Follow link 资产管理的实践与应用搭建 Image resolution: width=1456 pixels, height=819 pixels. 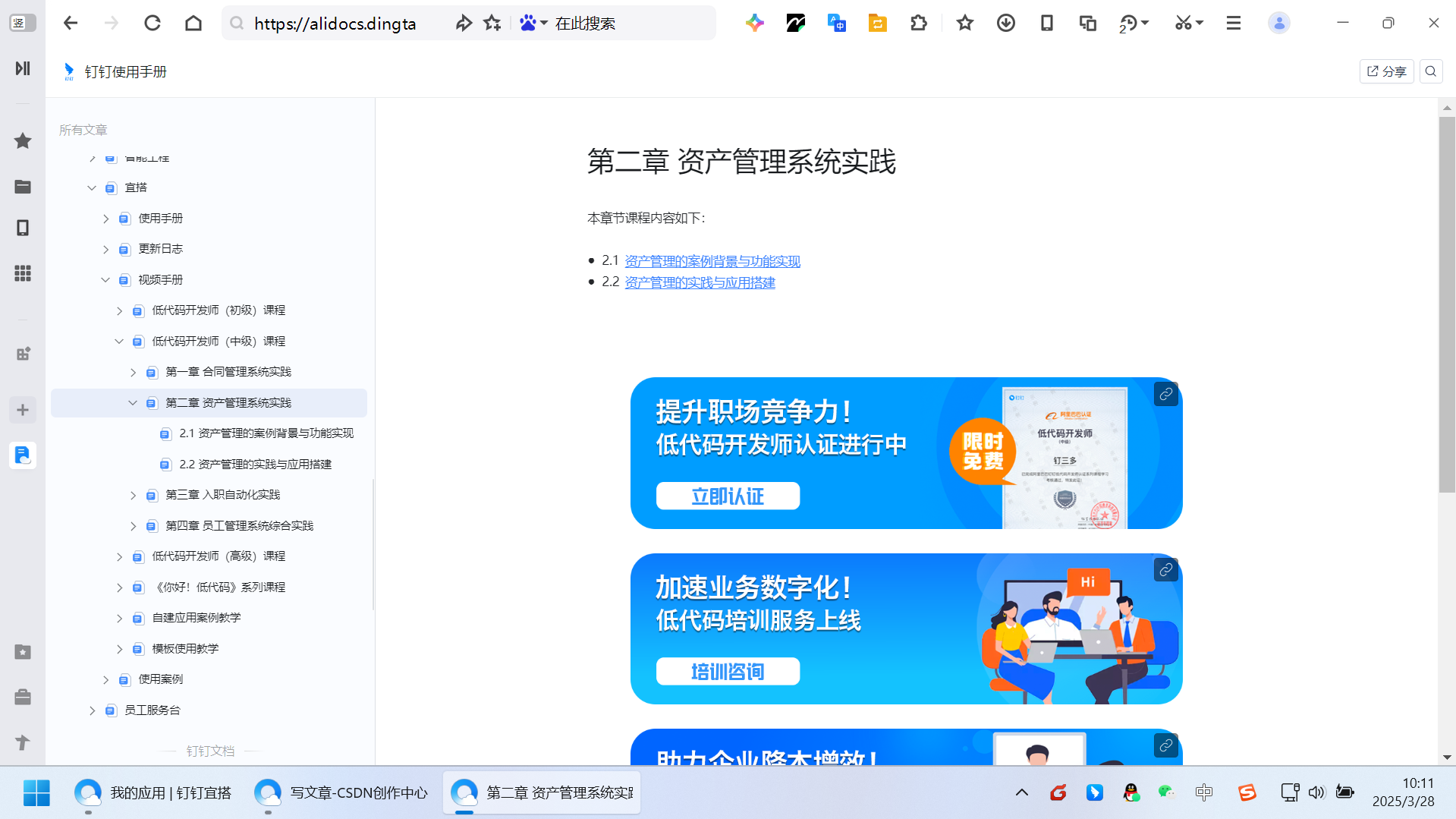click(x=700, y=282)
